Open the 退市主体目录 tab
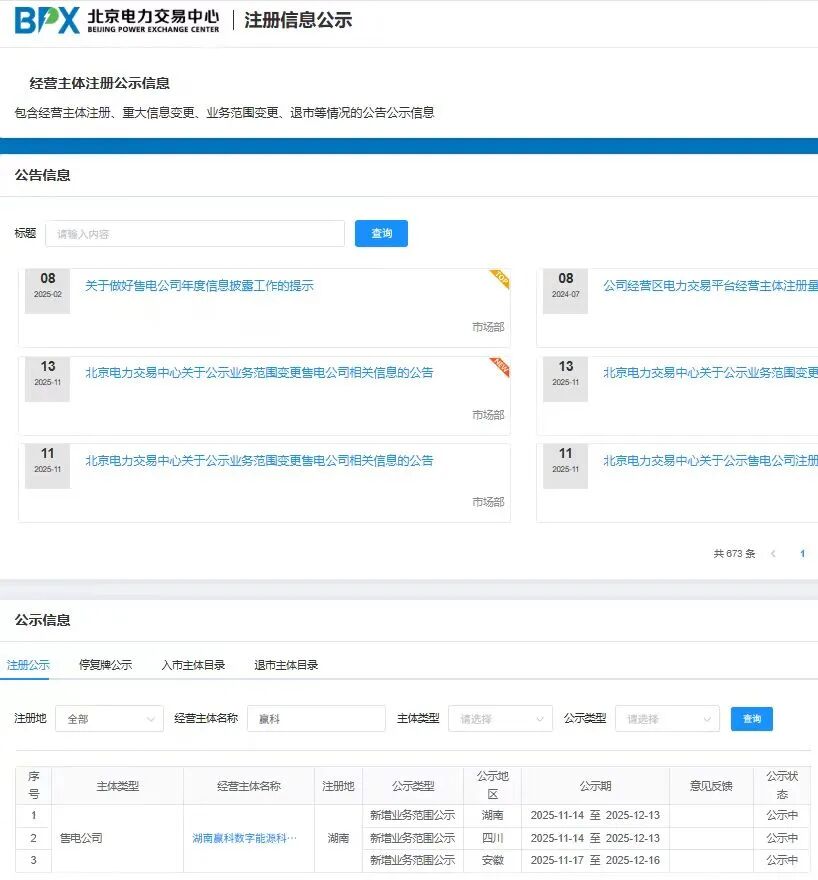The height and width of the screenshot is (880, 818). pyautogui.click(x=286, y=665)
